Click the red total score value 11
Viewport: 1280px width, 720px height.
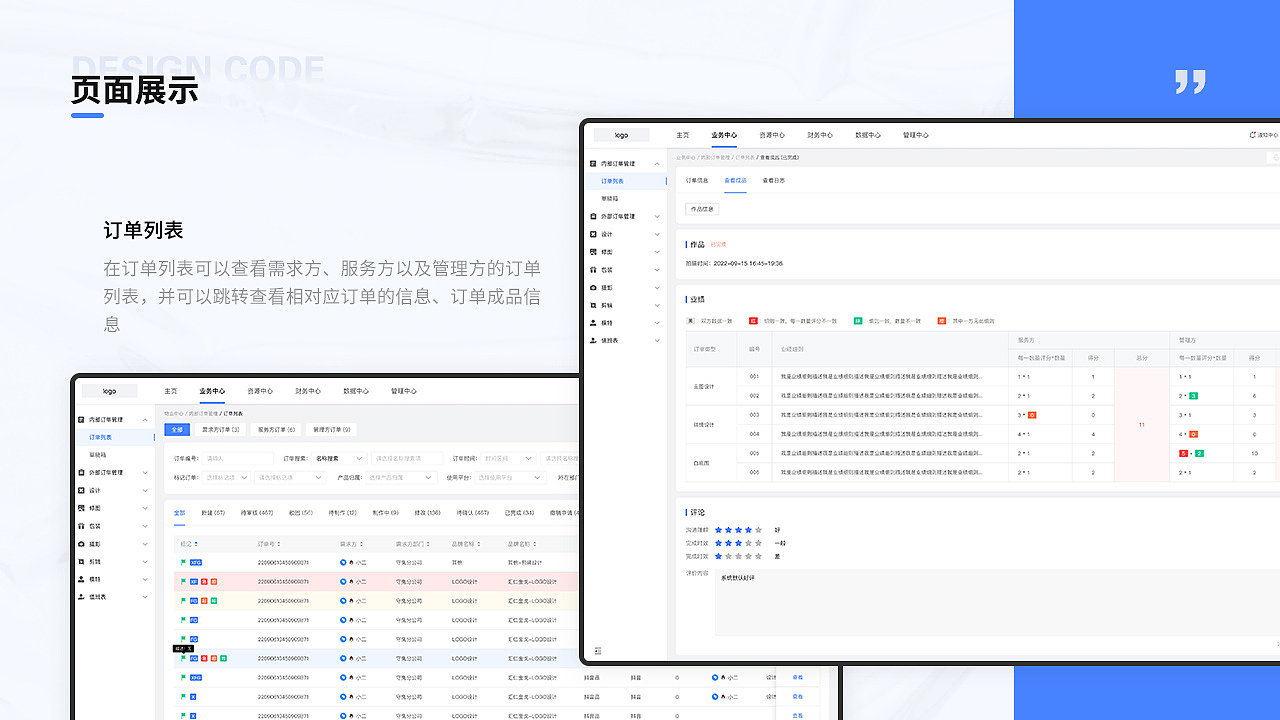coord(1141,425)
